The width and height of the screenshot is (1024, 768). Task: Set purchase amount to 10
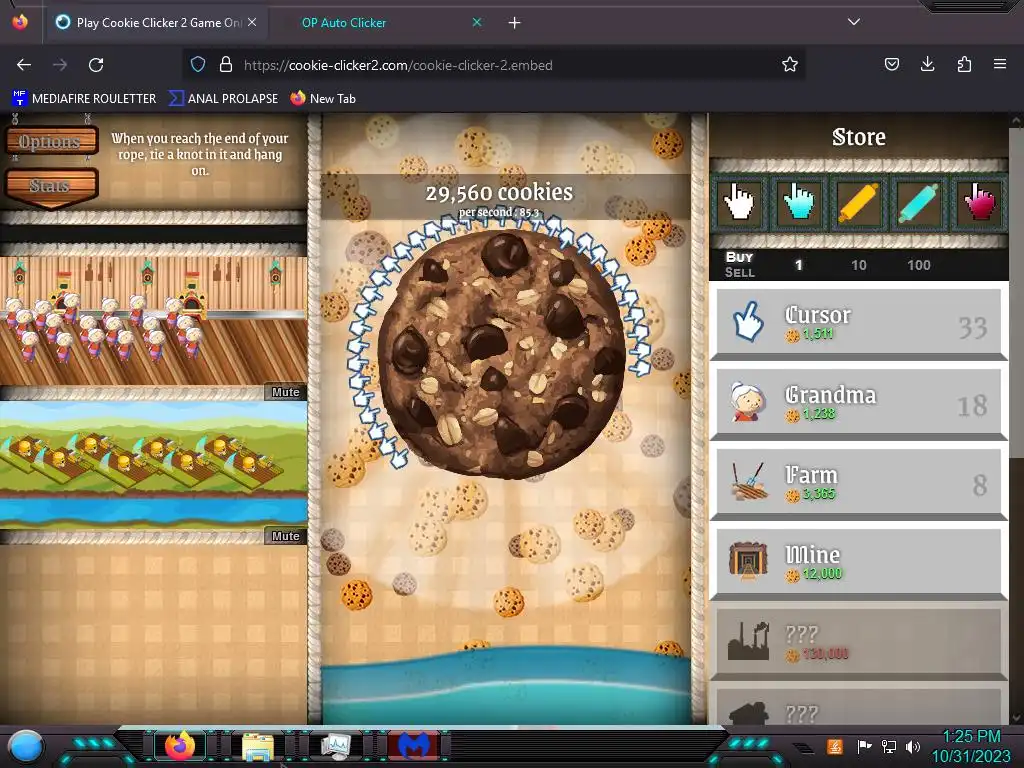pos(859,265)
